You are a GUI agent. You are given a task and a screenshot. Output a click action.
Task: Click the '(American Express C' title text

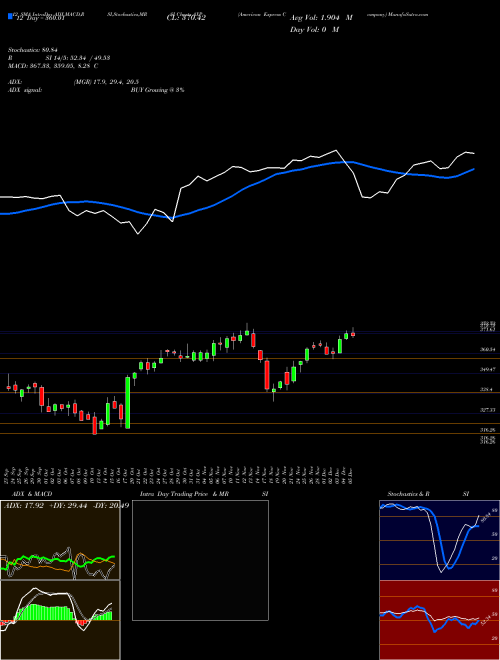(x=262, y=14)
